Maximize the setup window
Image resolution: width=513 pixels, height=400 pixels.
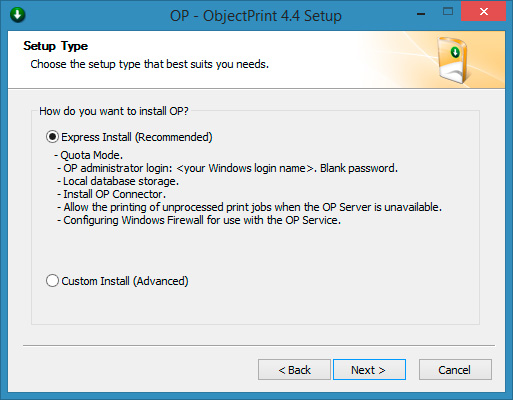[448, 12]
